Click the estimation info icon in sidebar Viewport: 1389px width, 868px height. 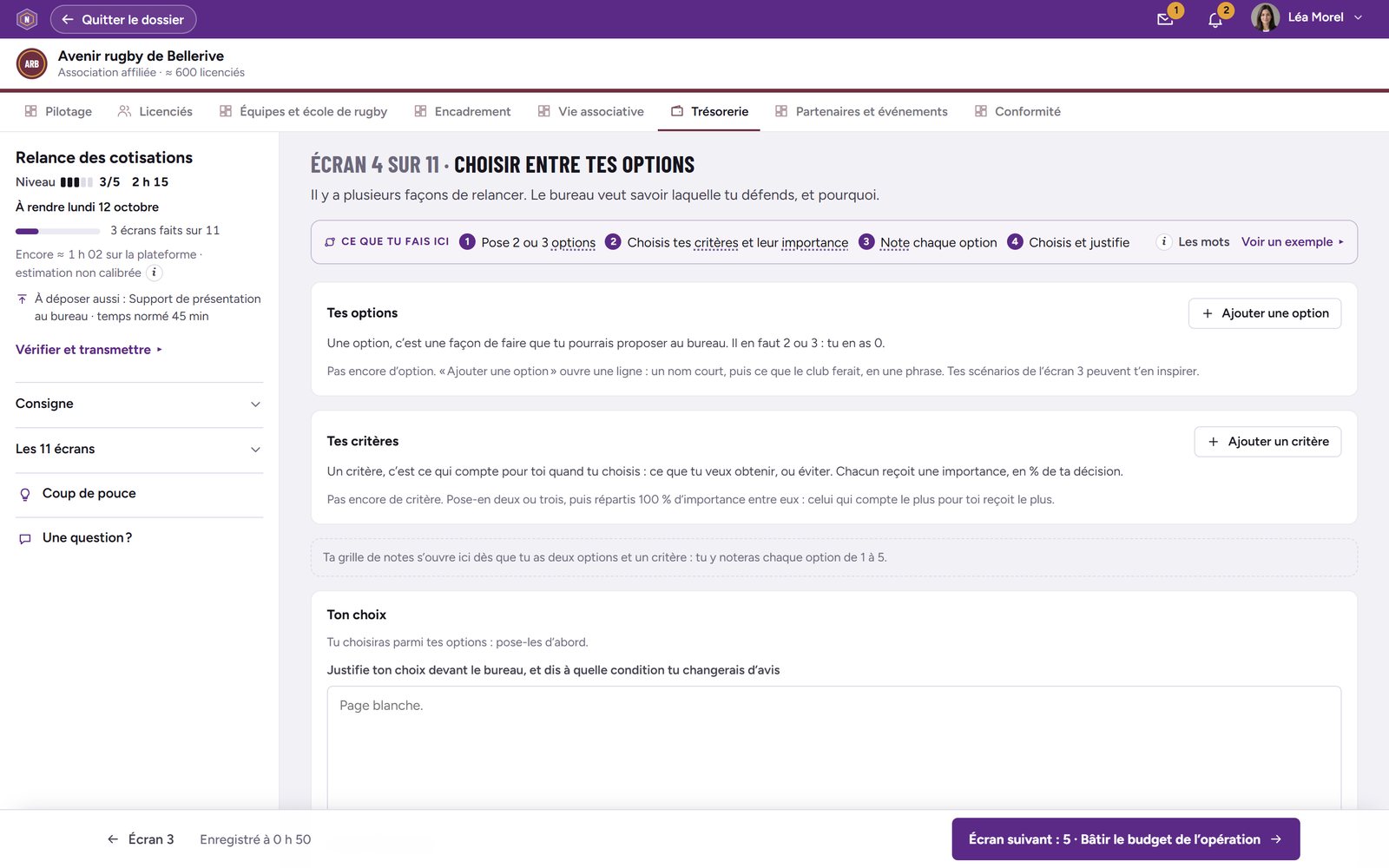click(x=154, y=273)
